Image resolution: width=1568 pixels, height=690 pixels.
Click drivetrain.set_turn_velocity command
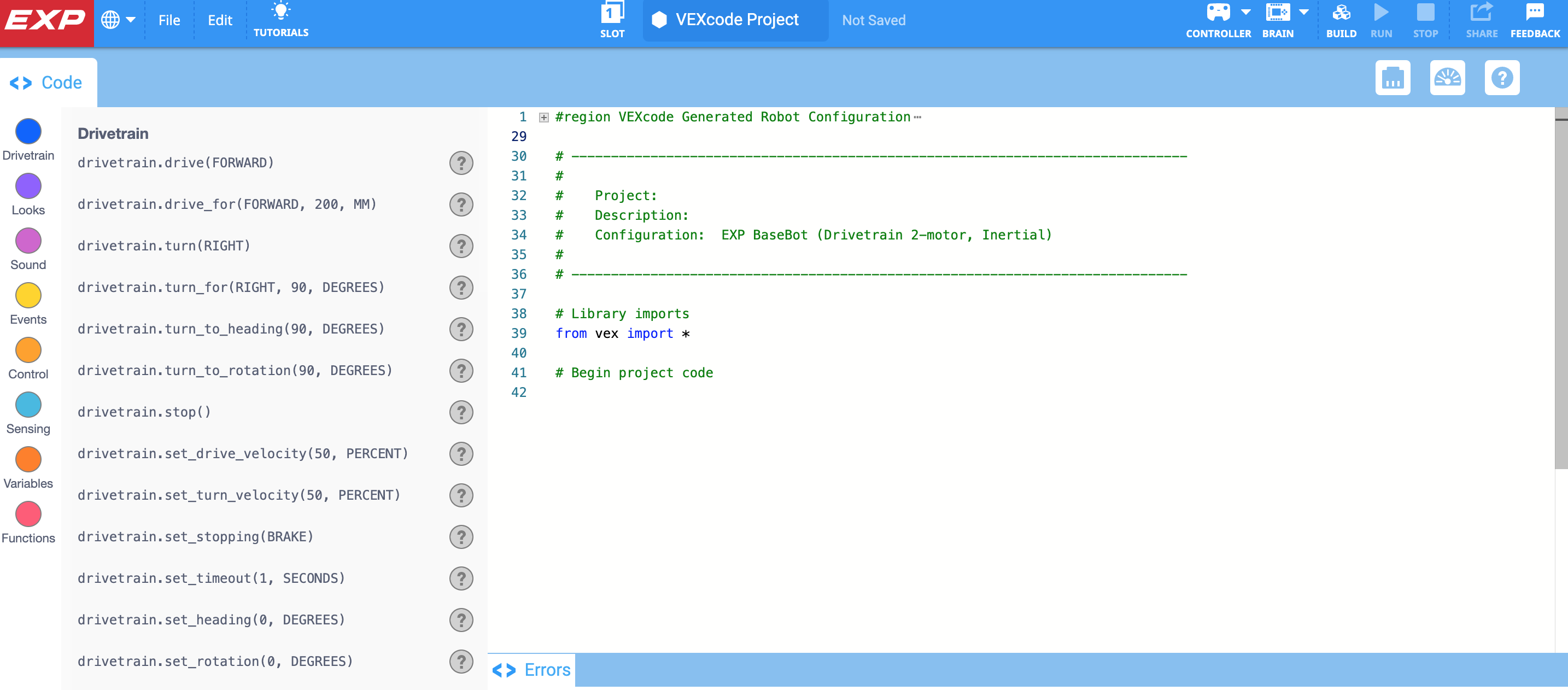(x=238, y=494)
